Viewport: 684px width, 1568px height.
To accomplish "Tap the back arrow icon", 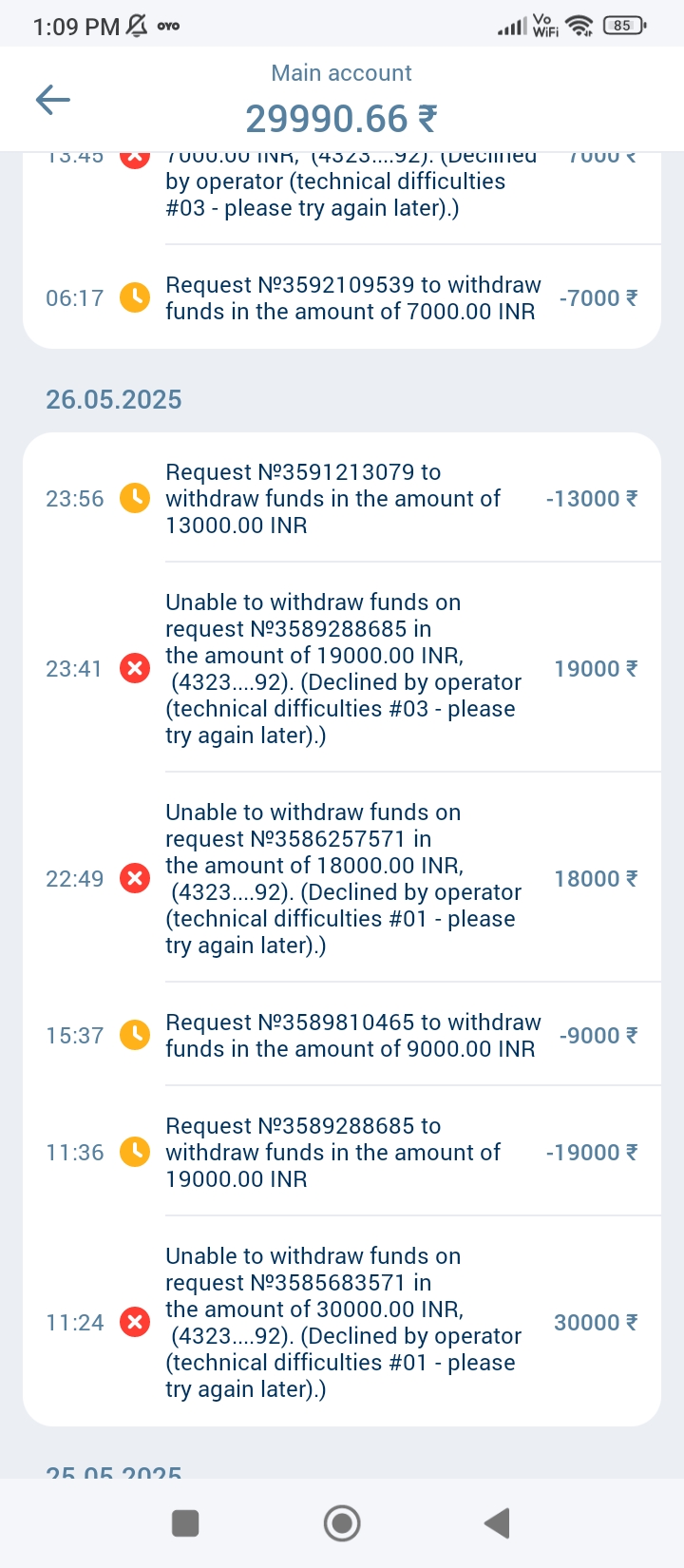I will tap(53, 100).
